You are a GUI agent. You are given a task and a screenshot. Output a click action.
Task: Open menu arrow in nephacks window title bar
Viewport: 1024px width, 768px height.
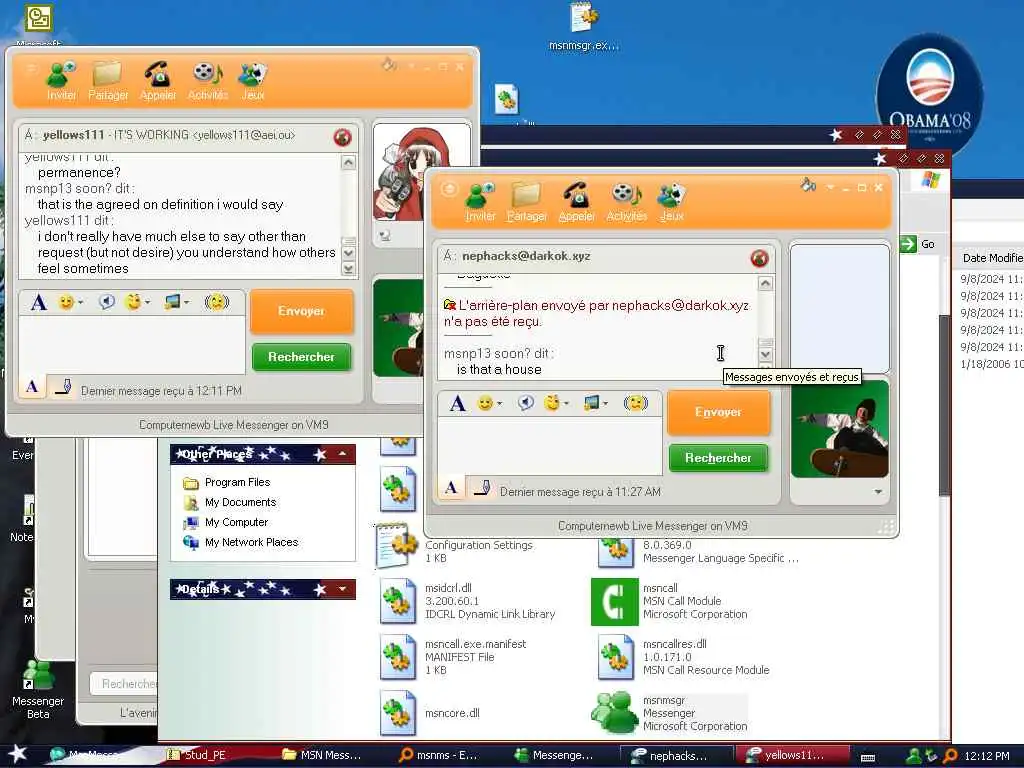830,187
